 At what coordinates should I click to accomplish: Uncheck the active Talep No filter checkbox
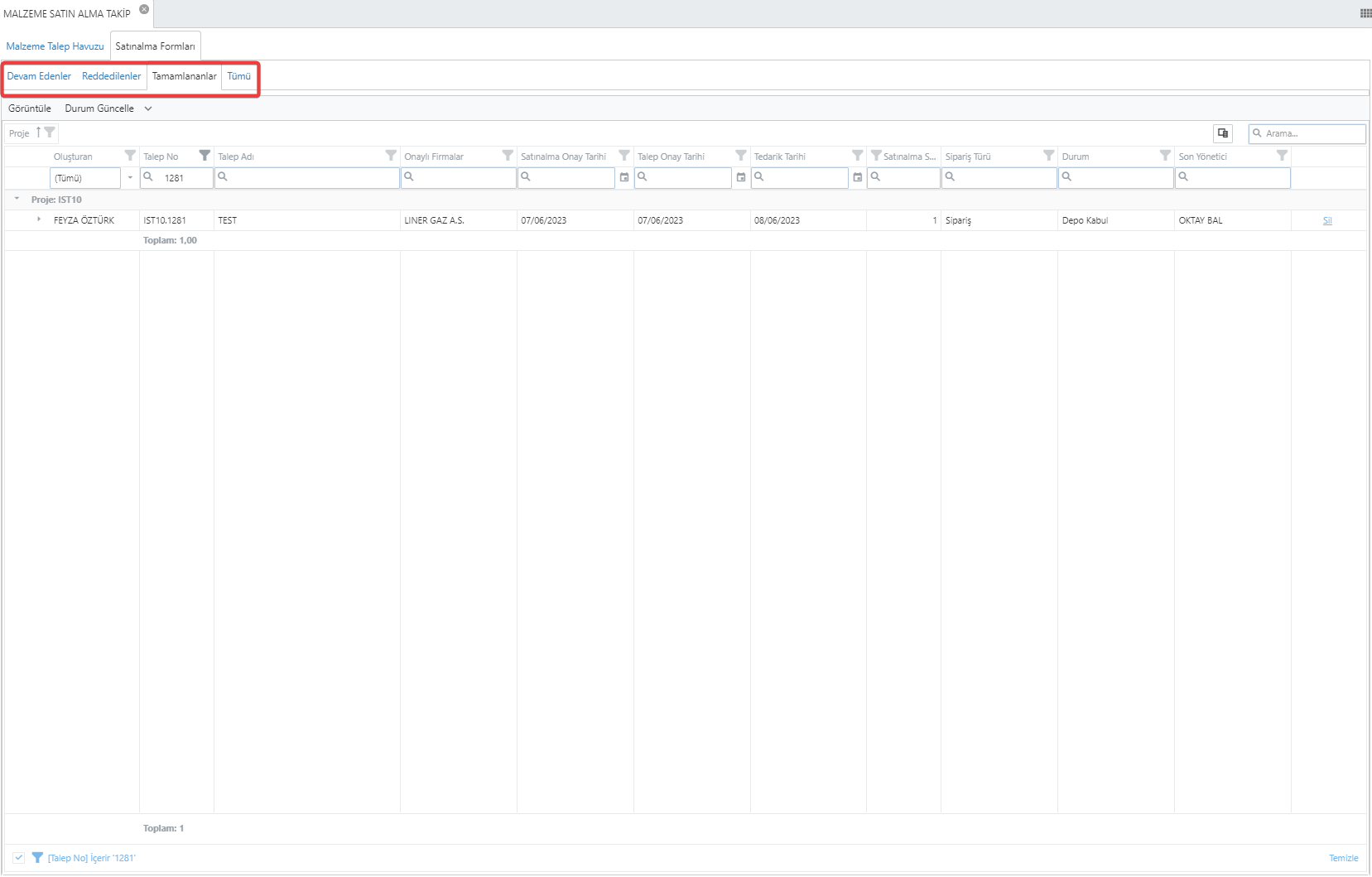pos(19,858)
